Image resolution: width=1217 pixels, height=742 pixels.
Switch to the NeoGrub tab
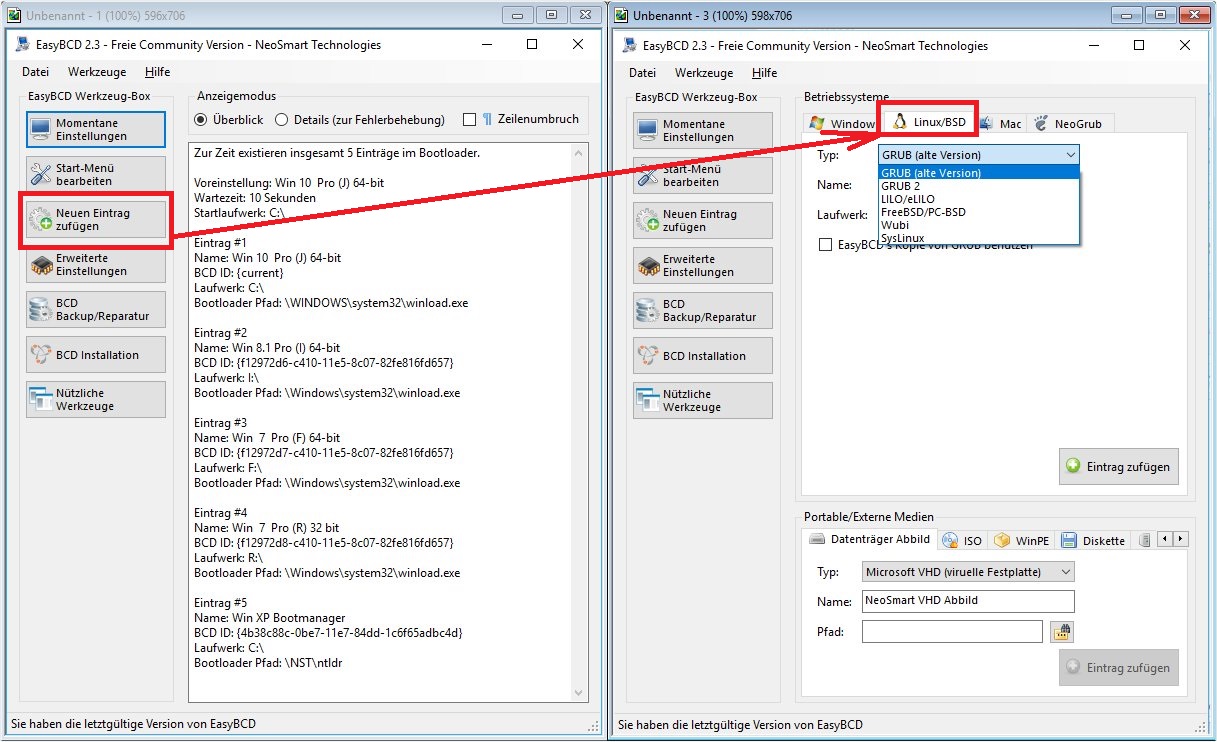[x=1070, y=123]
